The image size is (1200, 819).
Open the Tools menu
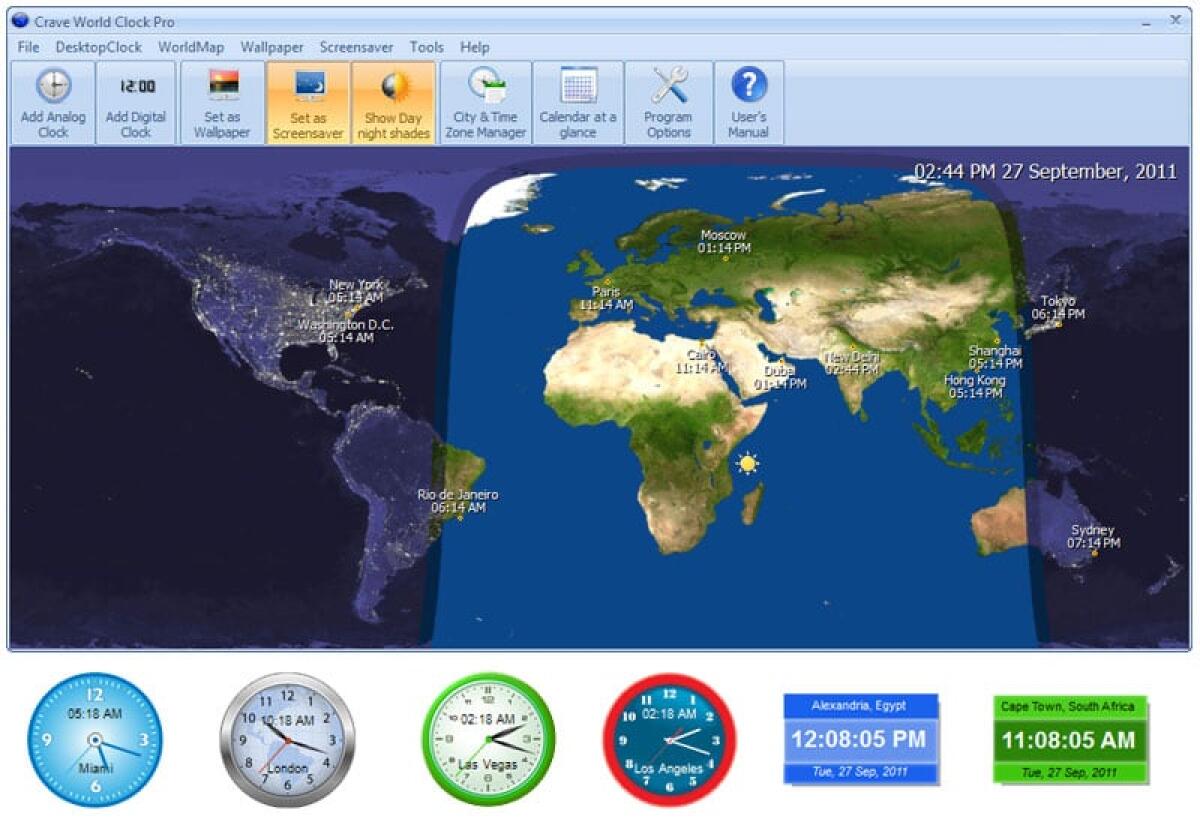427,46
